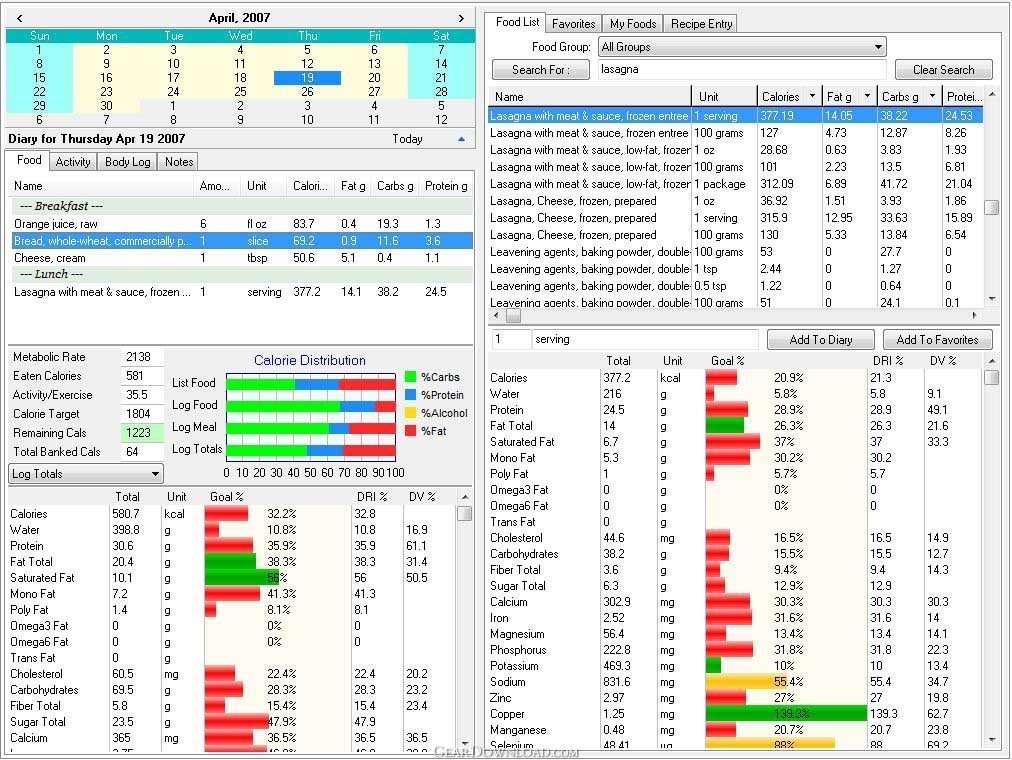Image resolution: width=1012 pixels, height=760 pixels.
Task: Open Calories column filter arrow
Action: point(812,97)
